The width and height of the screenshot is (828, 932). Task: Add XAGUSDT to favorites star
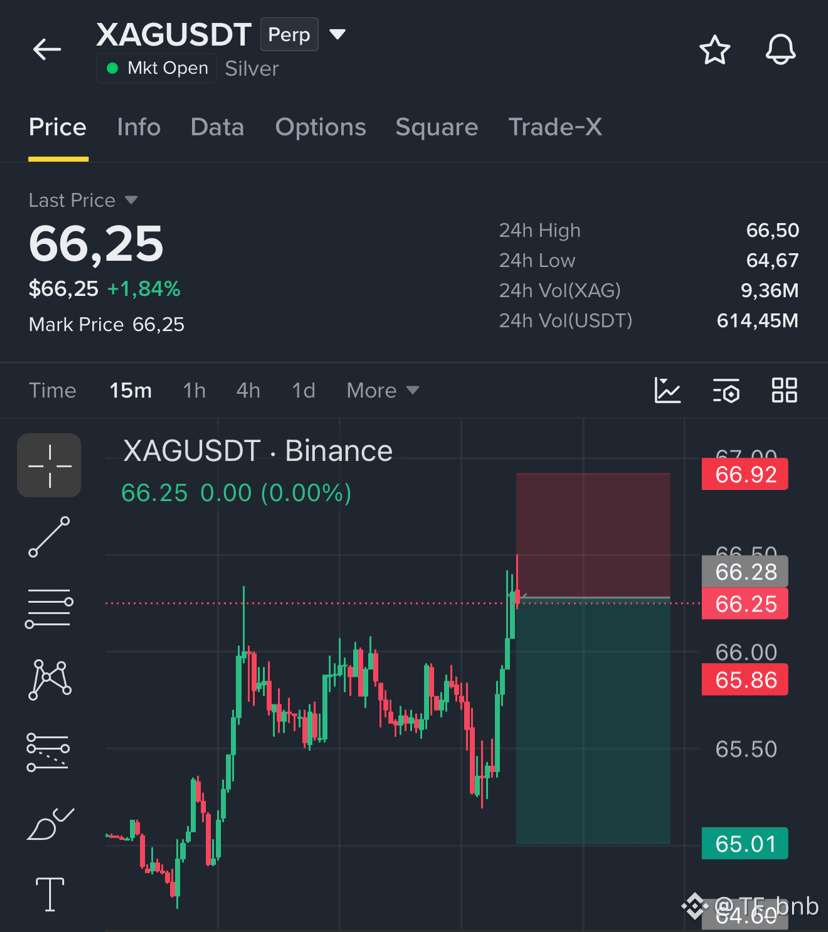pos(714,50)
